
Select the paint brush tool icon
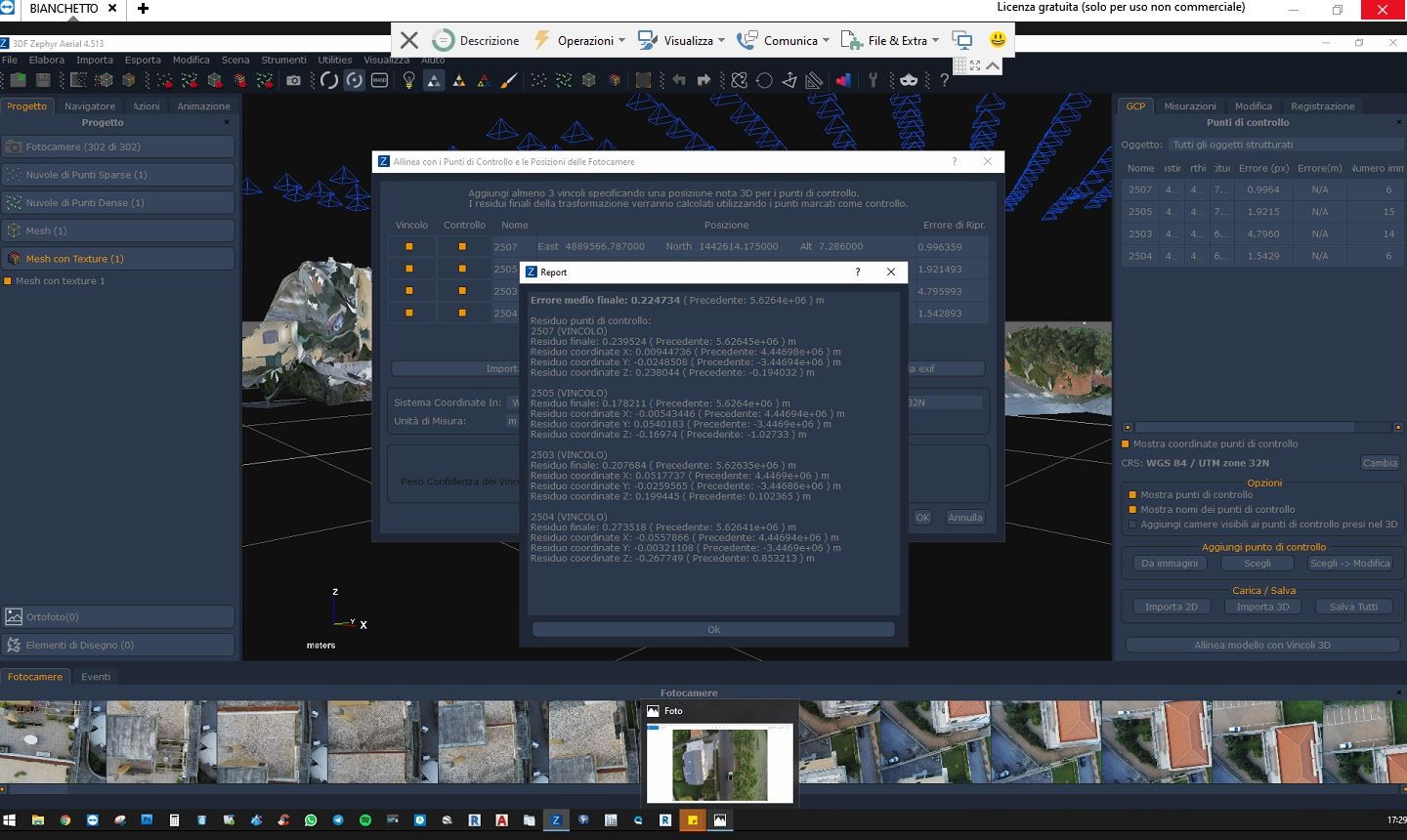tap(509, 80)
